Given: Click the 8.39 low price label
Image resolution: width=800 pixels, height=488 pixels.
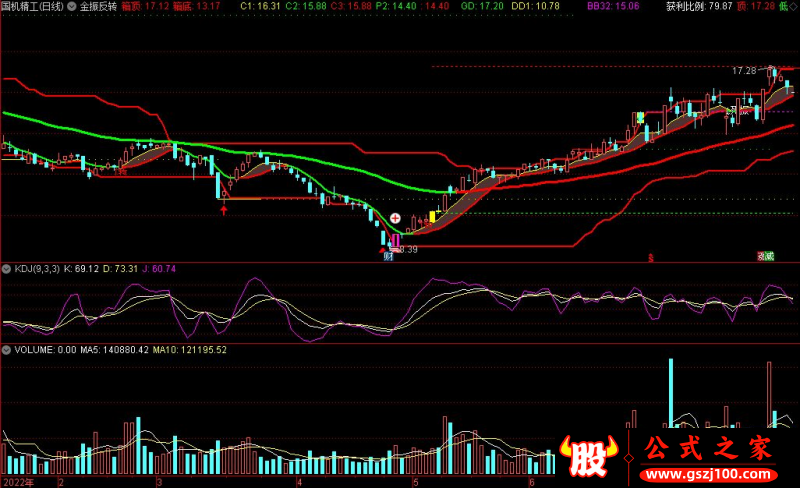Looking at the screenshot, I should pos(408,250).
